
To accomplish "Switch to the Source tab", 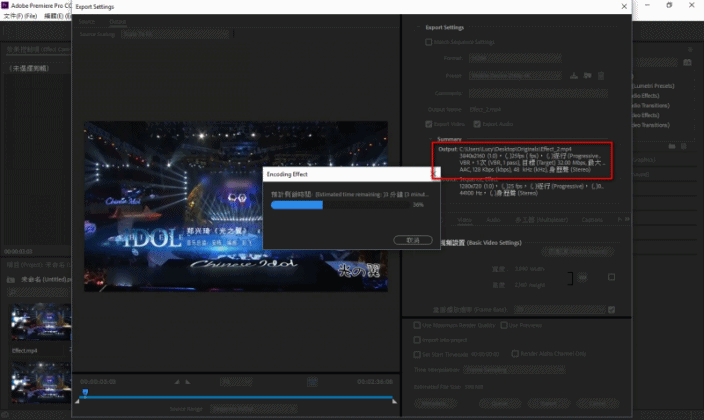I will click(x=87, y=22).
